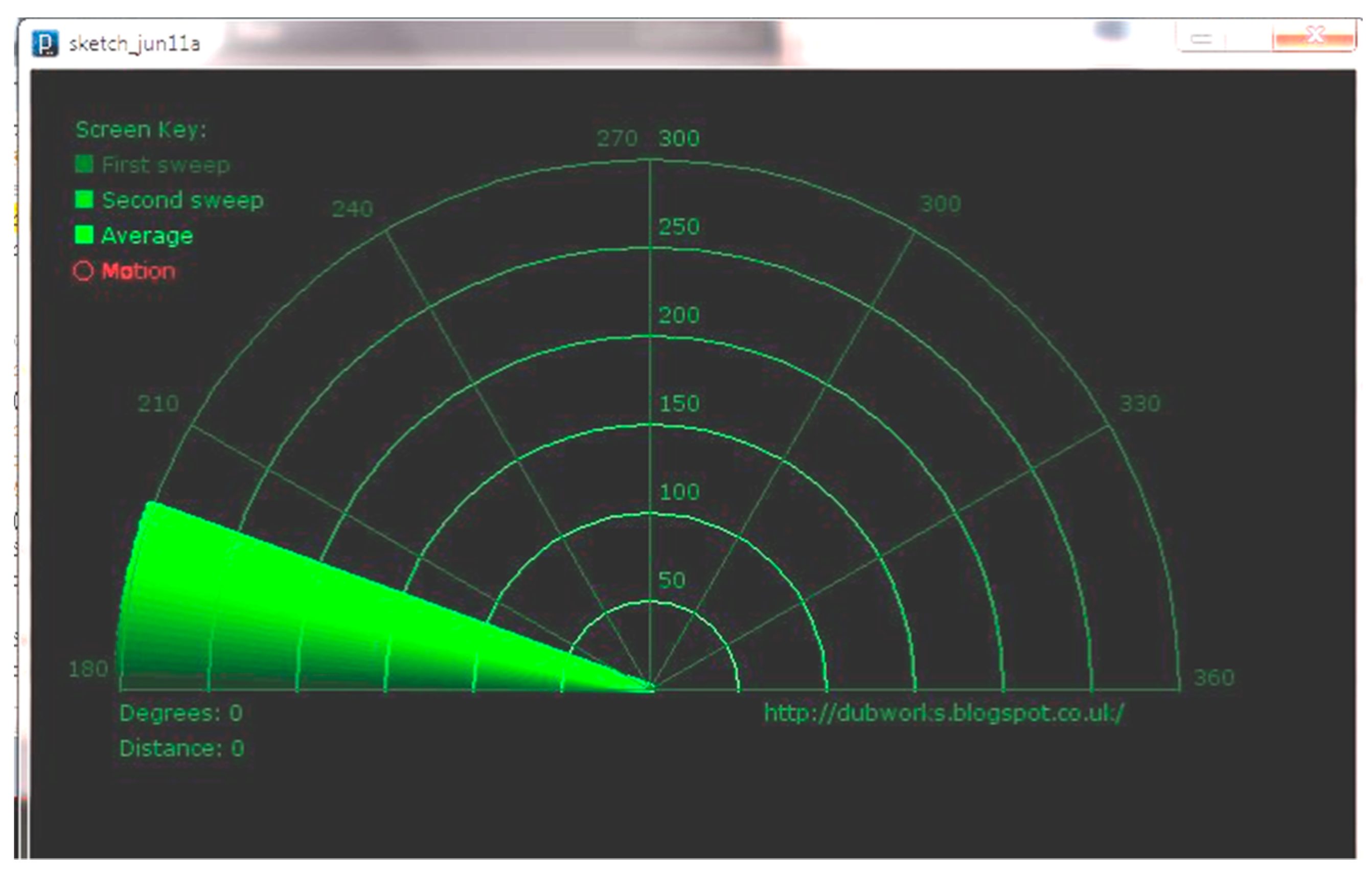The height and width of the screenshot is (874, 1372).
Task: Click the 180 degree angle label
Action: 88,669
